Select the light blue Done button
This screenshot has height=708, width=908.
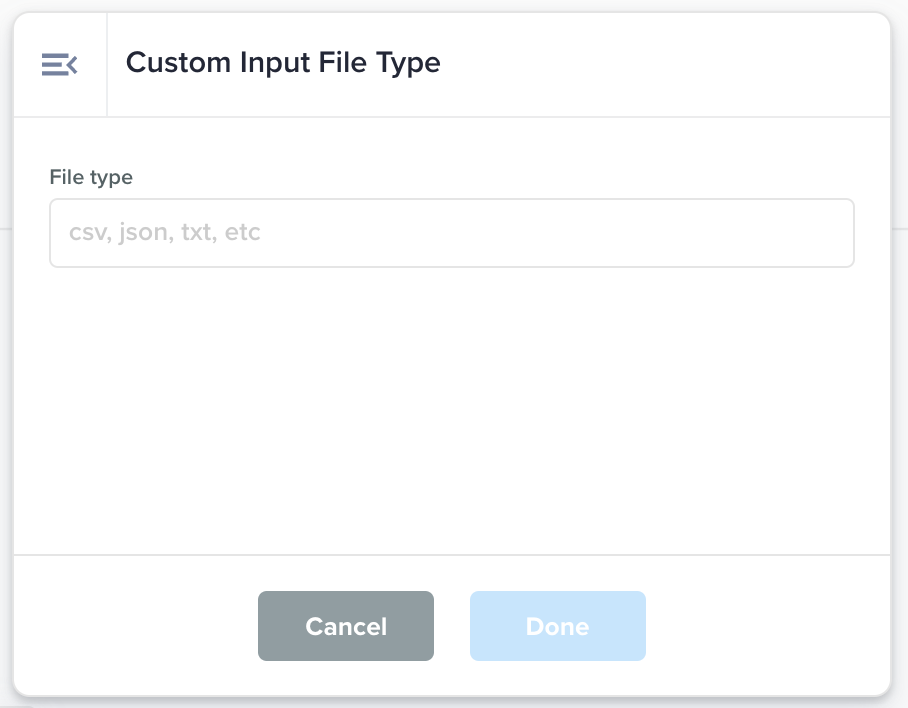pos(557,626)
